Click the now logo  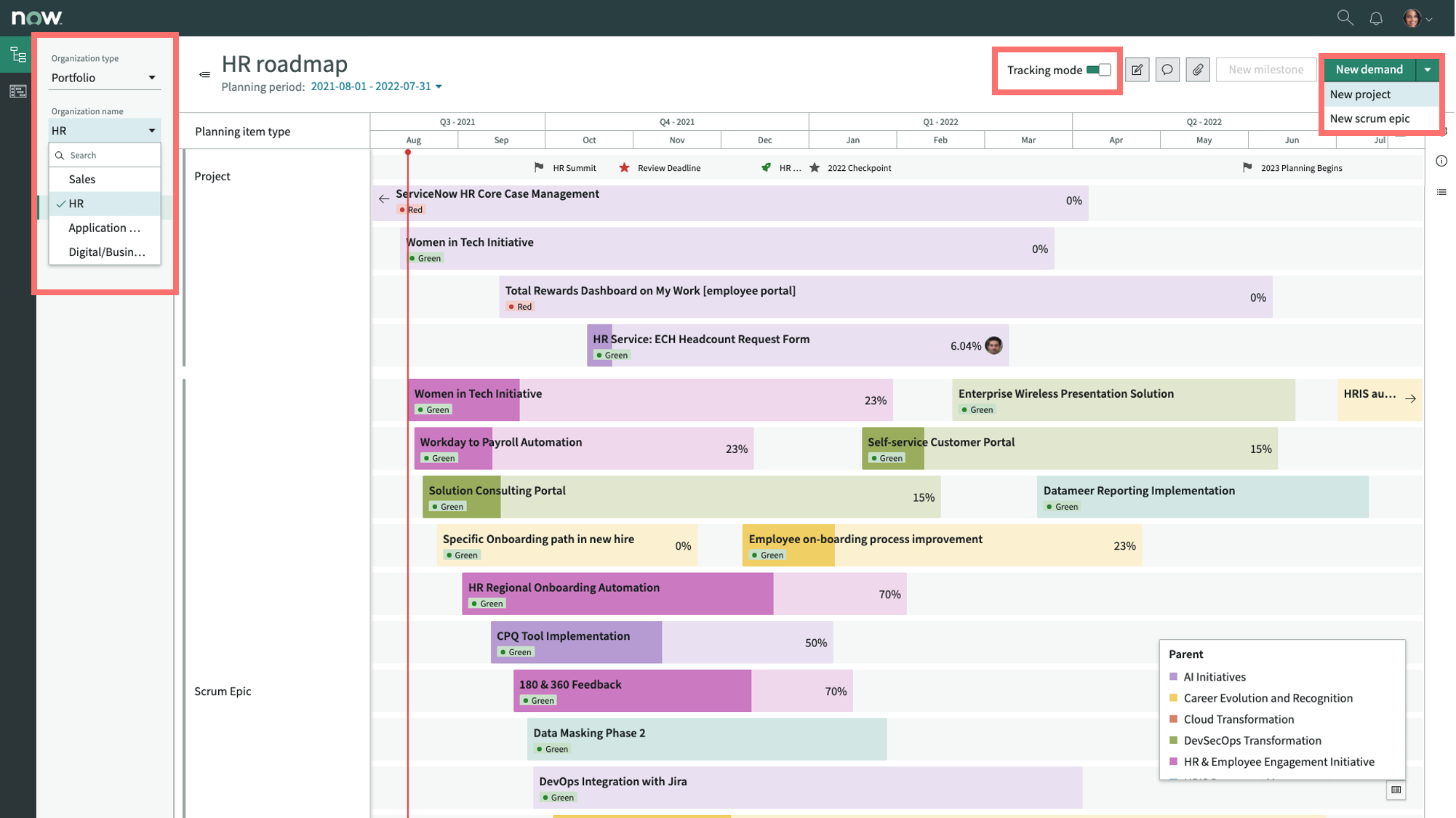[37, 17]
